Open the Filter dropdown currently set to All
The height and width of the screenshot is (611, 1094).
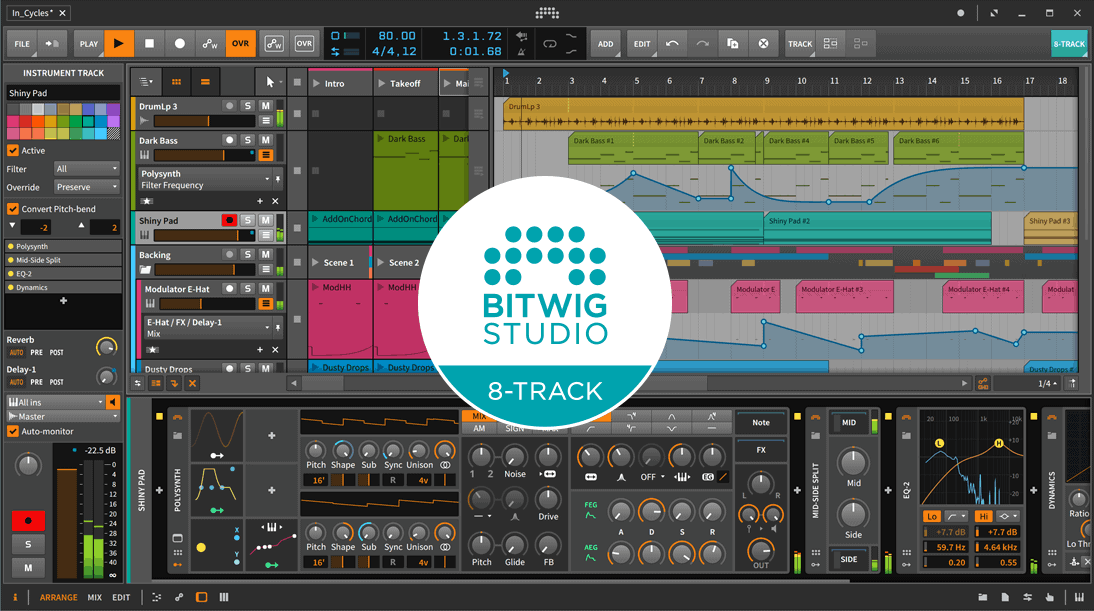86,168
